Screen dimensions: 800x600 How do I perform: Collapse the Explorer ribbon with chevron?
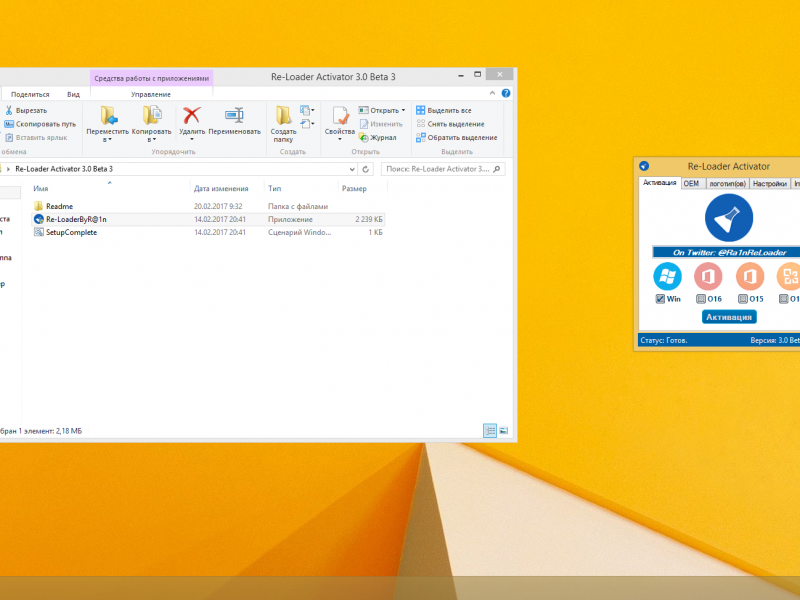[492, 93]
